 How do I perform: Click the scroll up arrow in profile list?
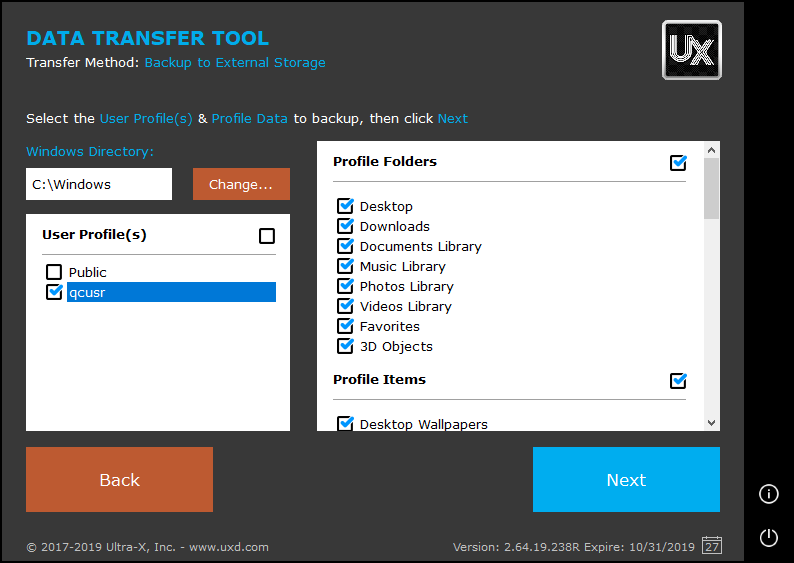click(711, 150)
